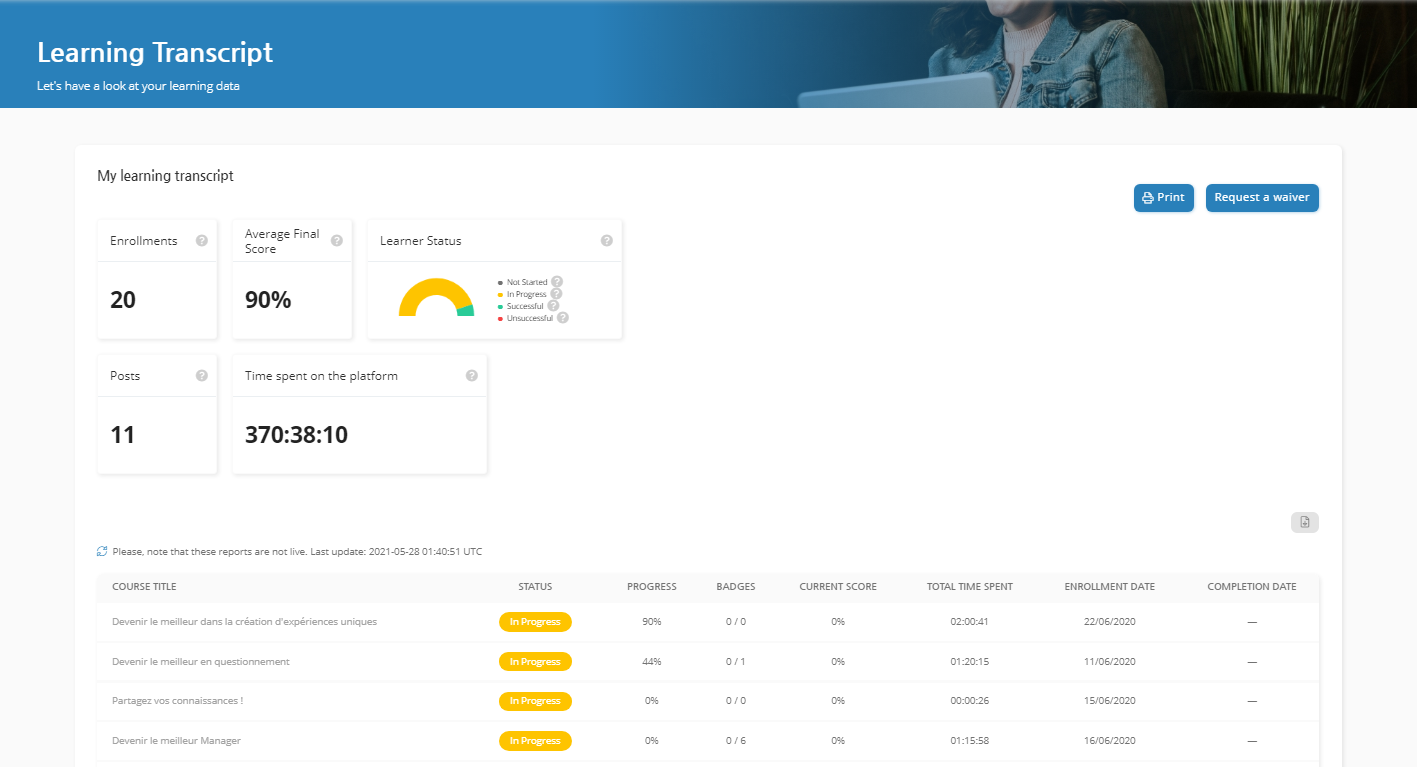
Task: Click the refresh icon beside the last update note
Action: coord(101,550)
